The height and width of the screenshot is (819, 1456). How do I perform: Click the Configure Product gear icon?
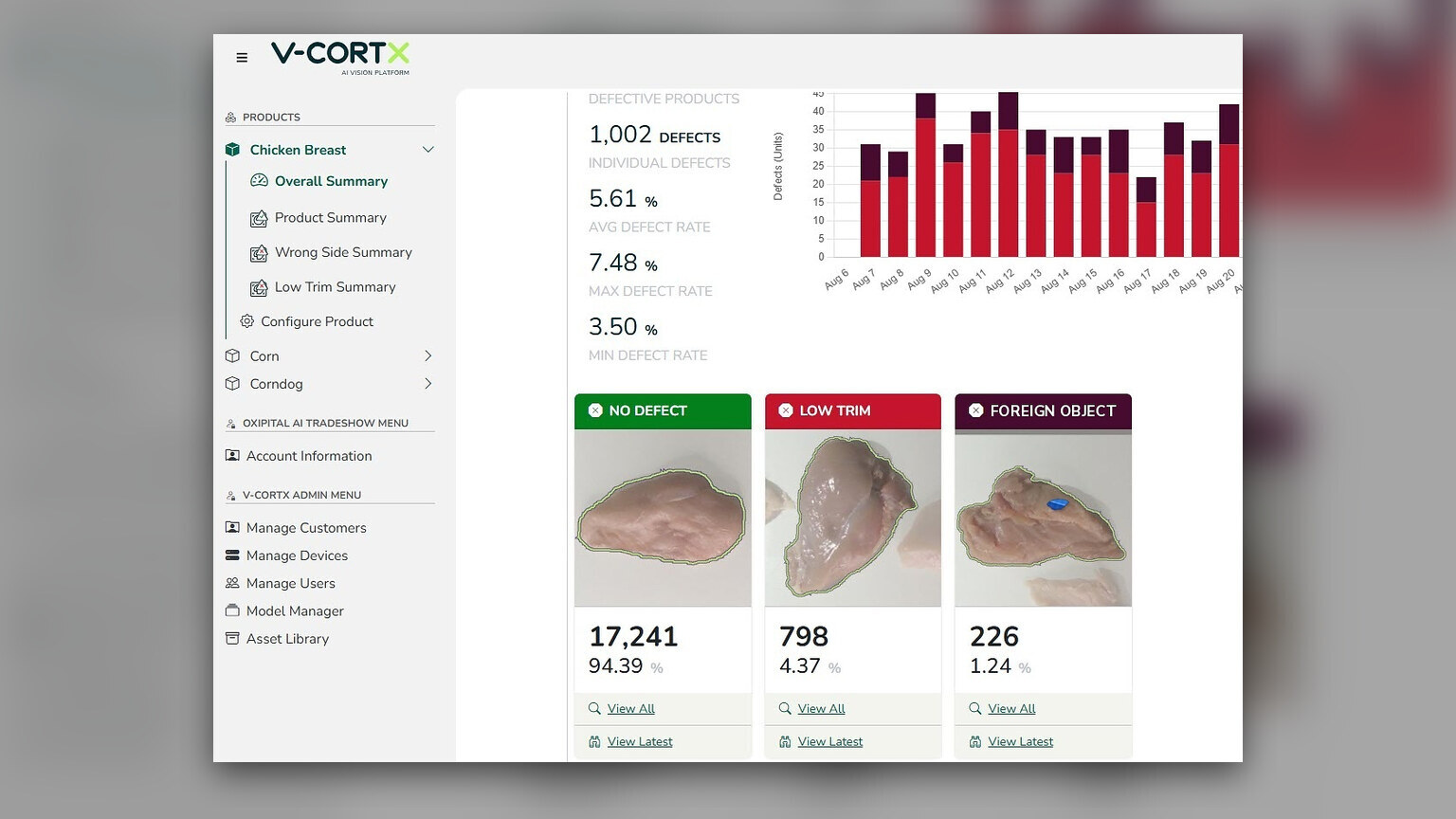coord(247,321)
